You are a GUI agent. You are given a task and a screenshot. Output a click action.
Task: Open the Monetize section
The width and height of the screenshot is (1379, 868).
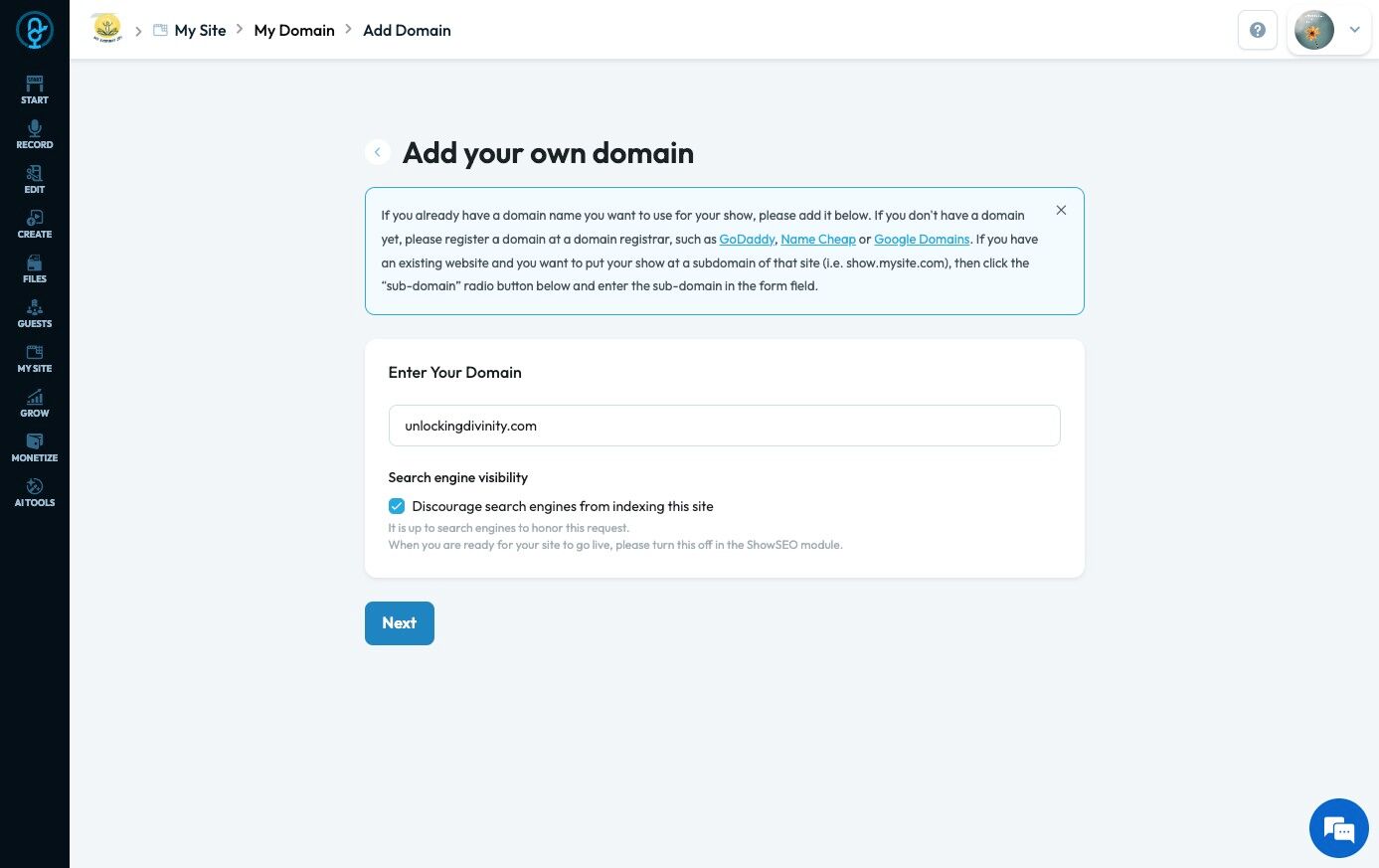click(35, 447)
